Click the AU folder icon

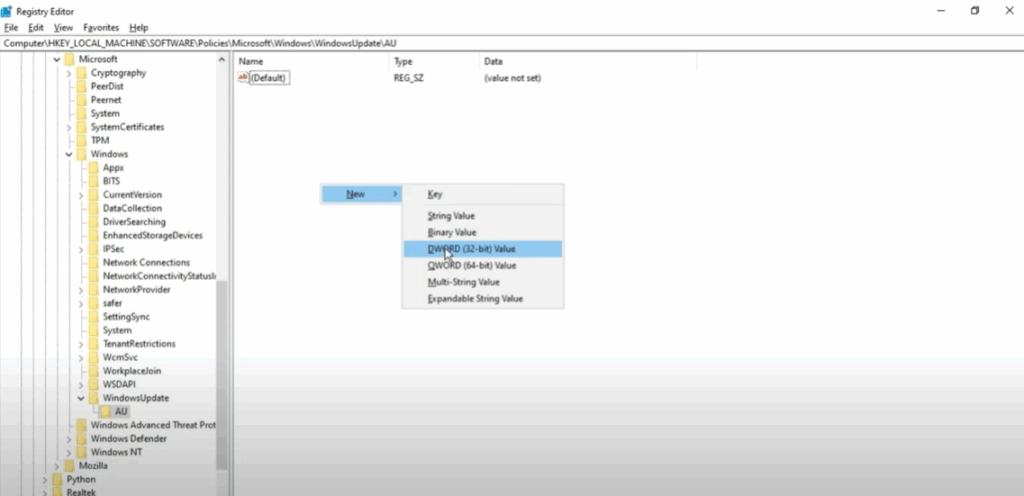pos(106,411)
